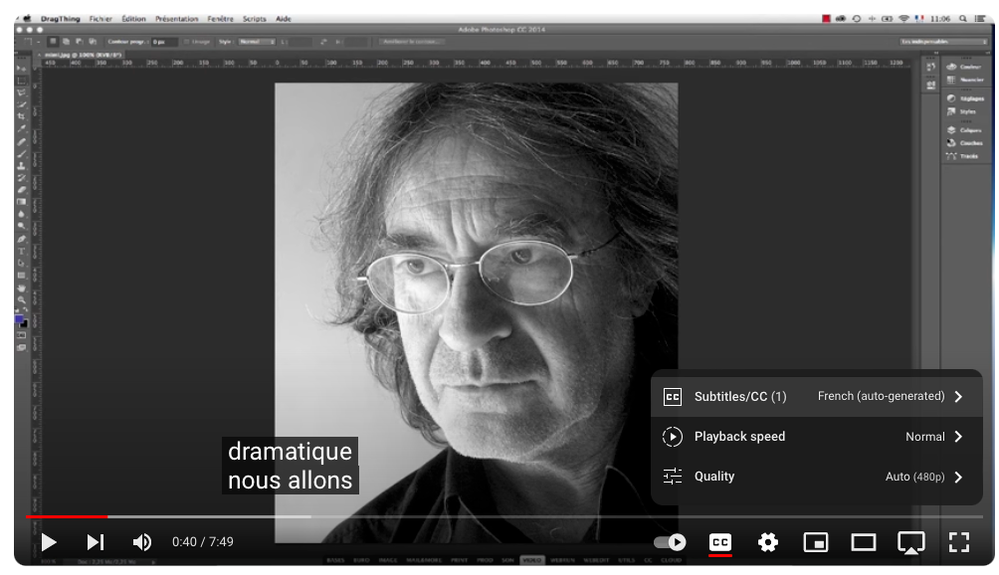Screen dimensions: 999x575
Task: Enter fullscreen mode
Action: click(x=959, y=542)
